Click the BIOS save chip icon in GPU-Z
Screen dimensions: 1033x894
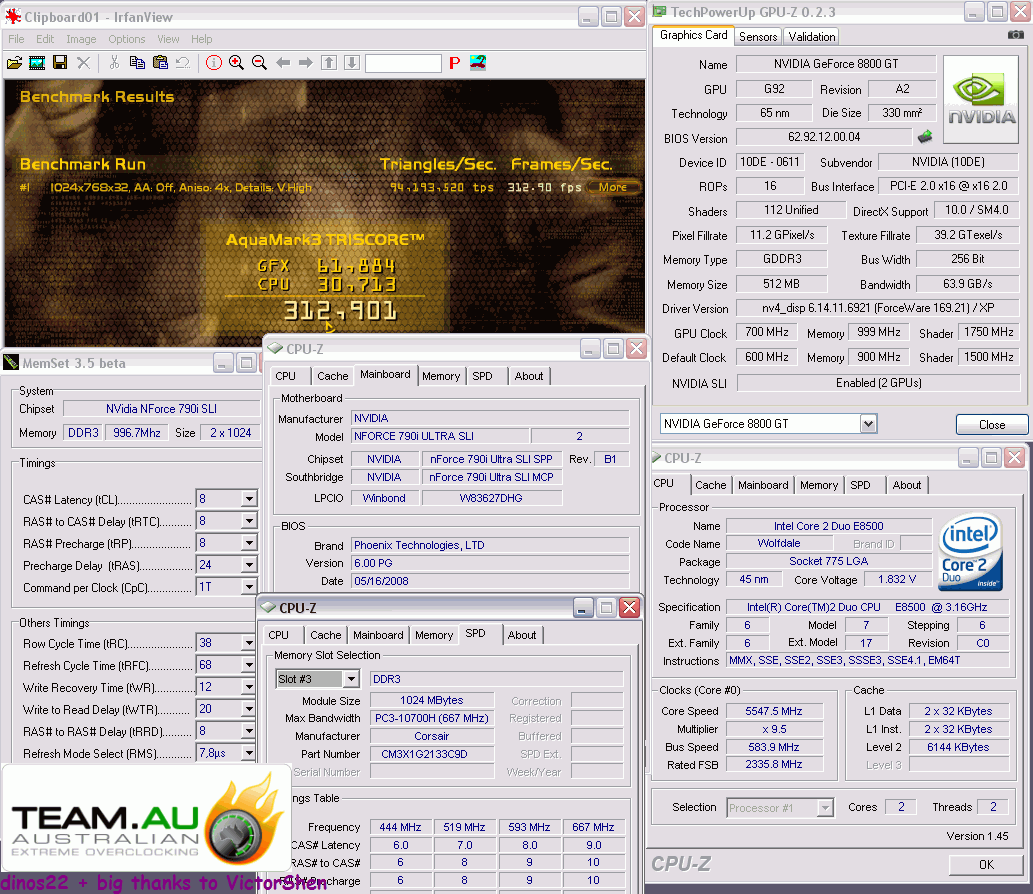[x=925, y=136]
